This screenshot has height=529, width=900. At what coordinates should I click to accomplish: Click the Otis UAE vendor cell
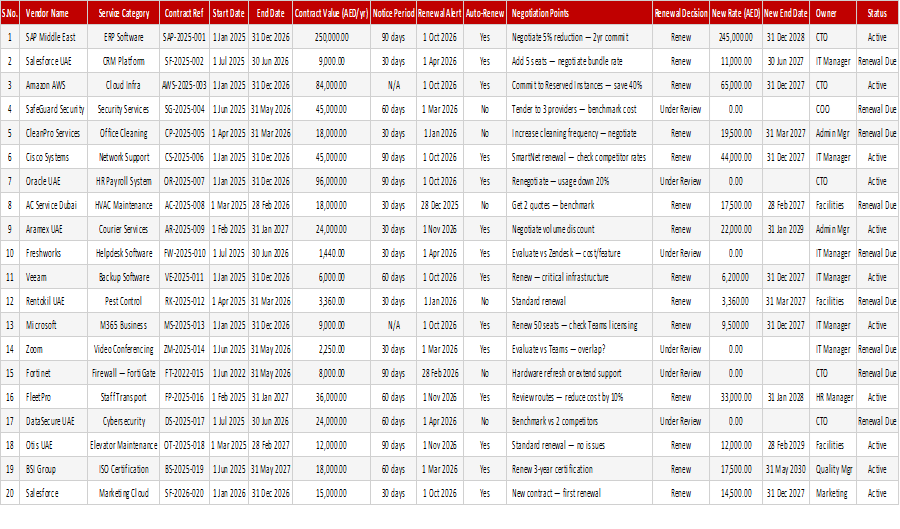coord(53,445)
